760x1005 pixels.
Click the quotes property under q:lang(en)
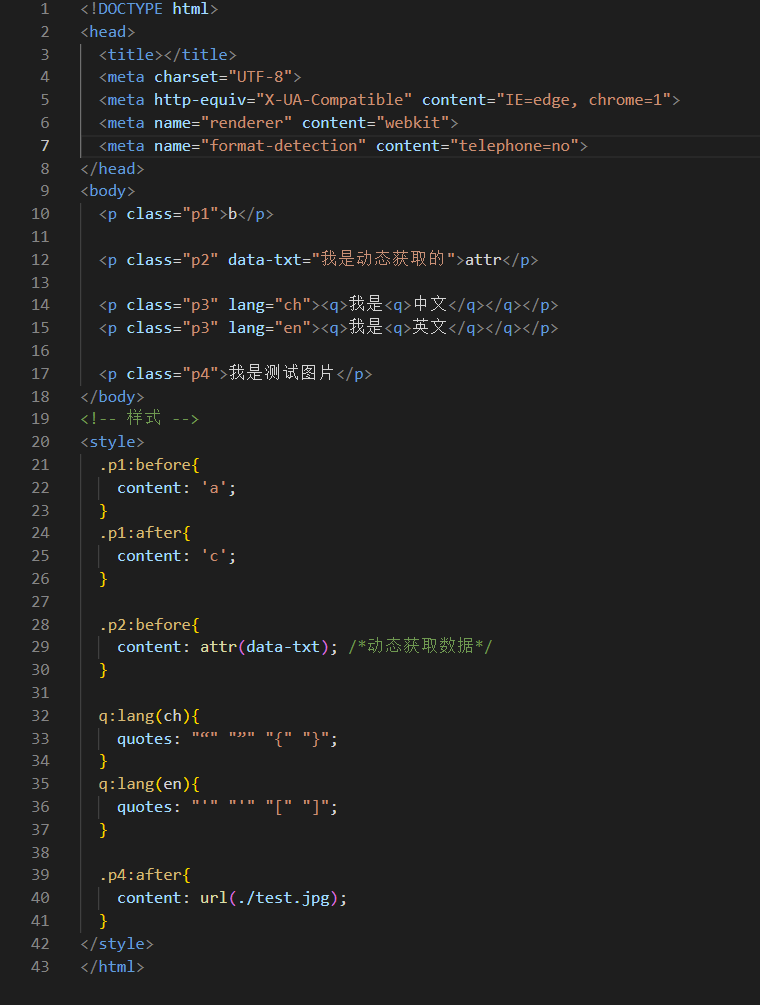click(144, 808)
